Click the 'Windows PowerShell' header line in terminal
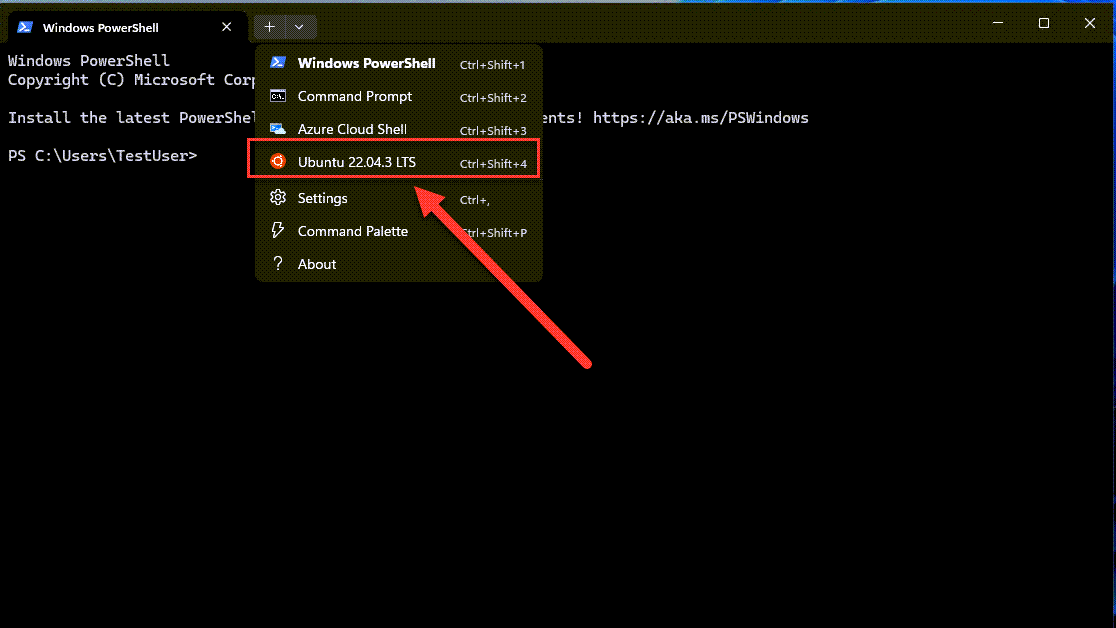This screenshot has height=628, width=1116. click(x=89, y=61)
